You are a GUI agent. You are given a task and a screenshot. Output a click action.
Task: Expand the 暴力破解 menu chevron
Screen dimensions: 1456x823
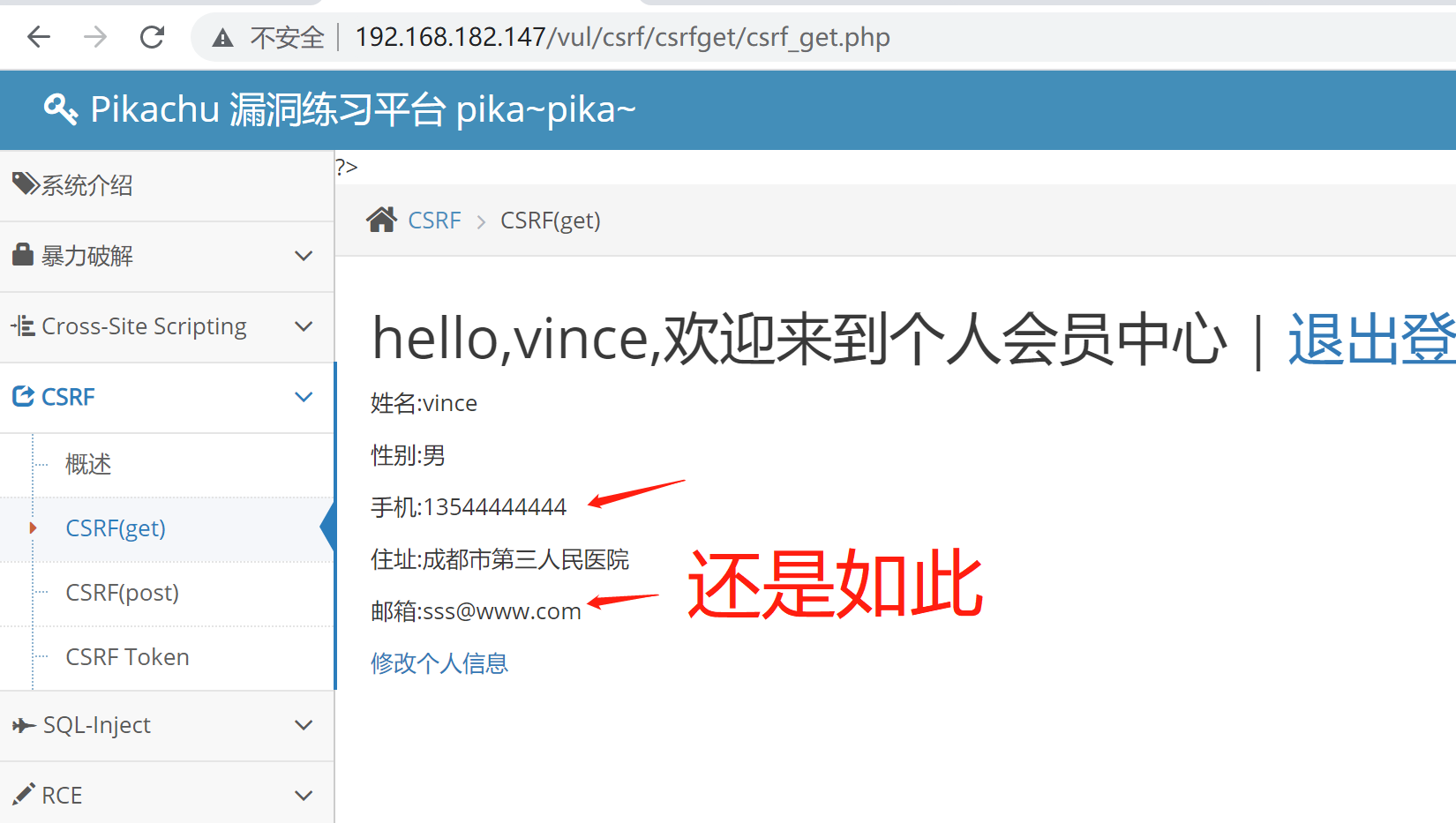point(304,256)
